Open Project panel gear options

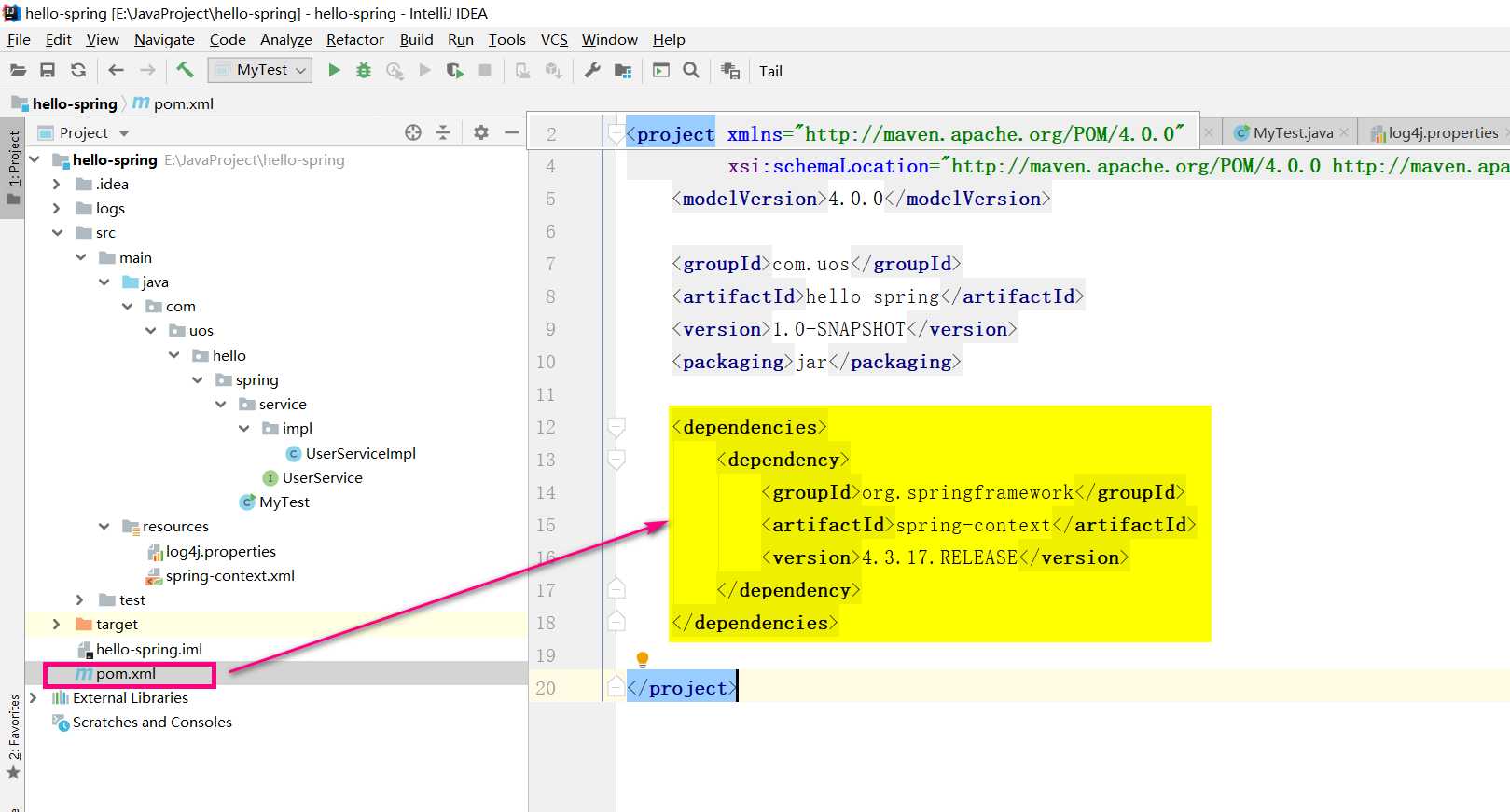[x=481, y=132]
